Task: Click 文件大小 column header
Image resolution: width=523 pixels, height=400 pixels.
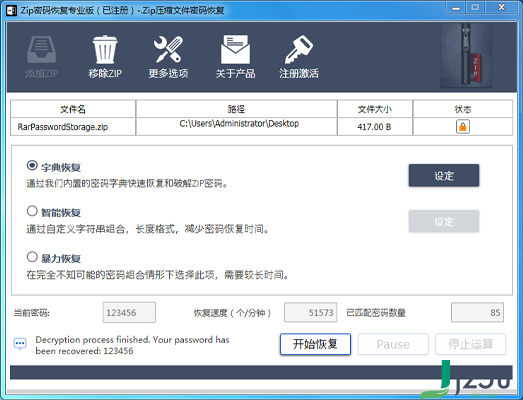Action: pyautogui.click(x=375, y=109)
